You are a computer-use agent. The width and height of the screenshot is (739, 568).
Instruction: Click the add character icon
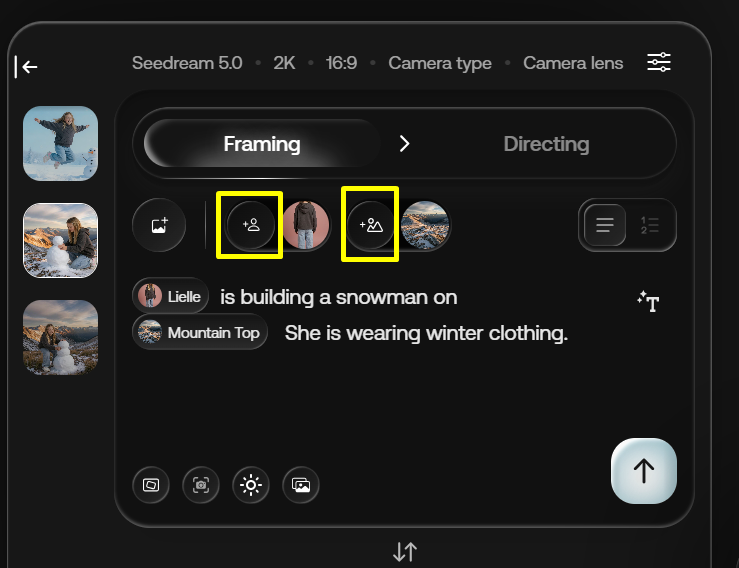(250, 225)
